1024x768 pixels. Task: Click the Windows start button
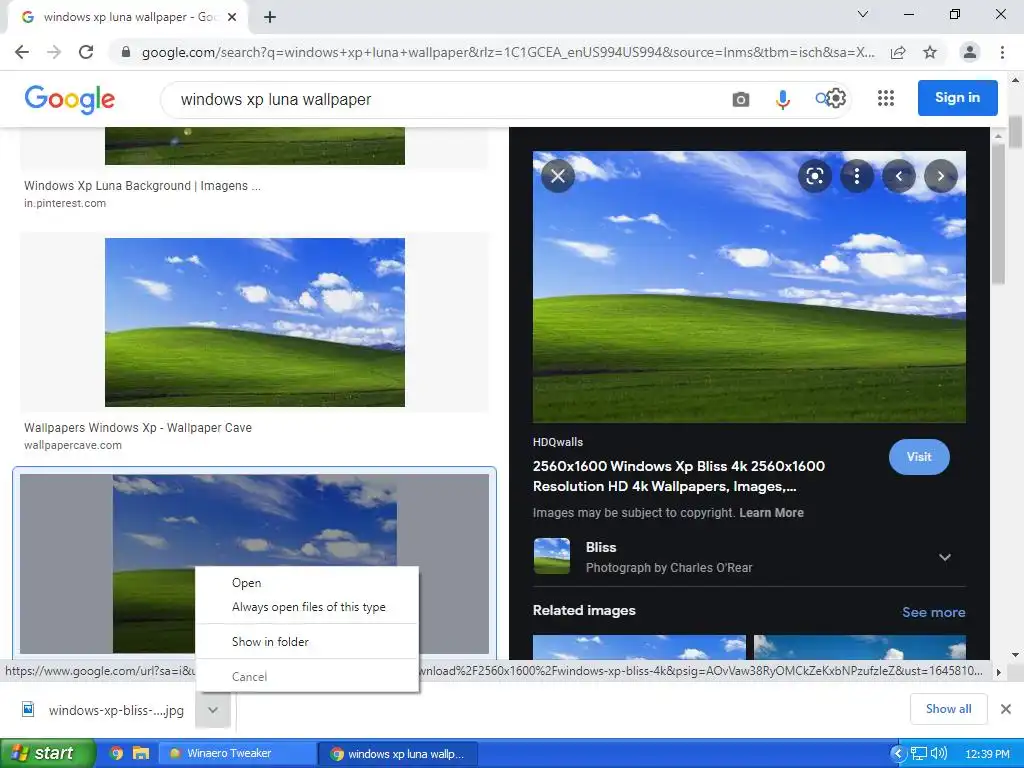coord(48,753)
